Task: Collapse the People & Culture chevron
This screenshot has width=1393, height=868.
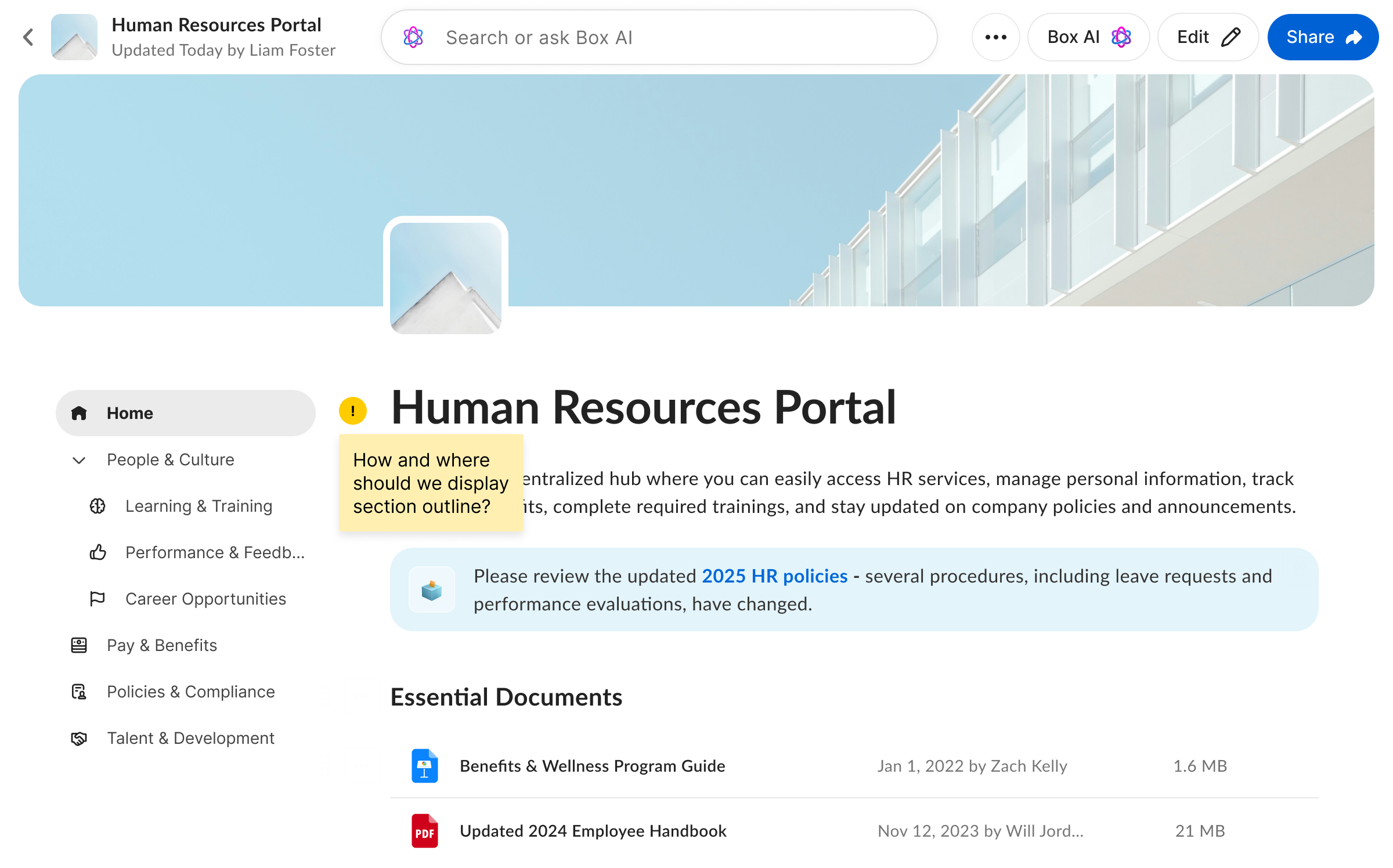Action: coord(79,460)
